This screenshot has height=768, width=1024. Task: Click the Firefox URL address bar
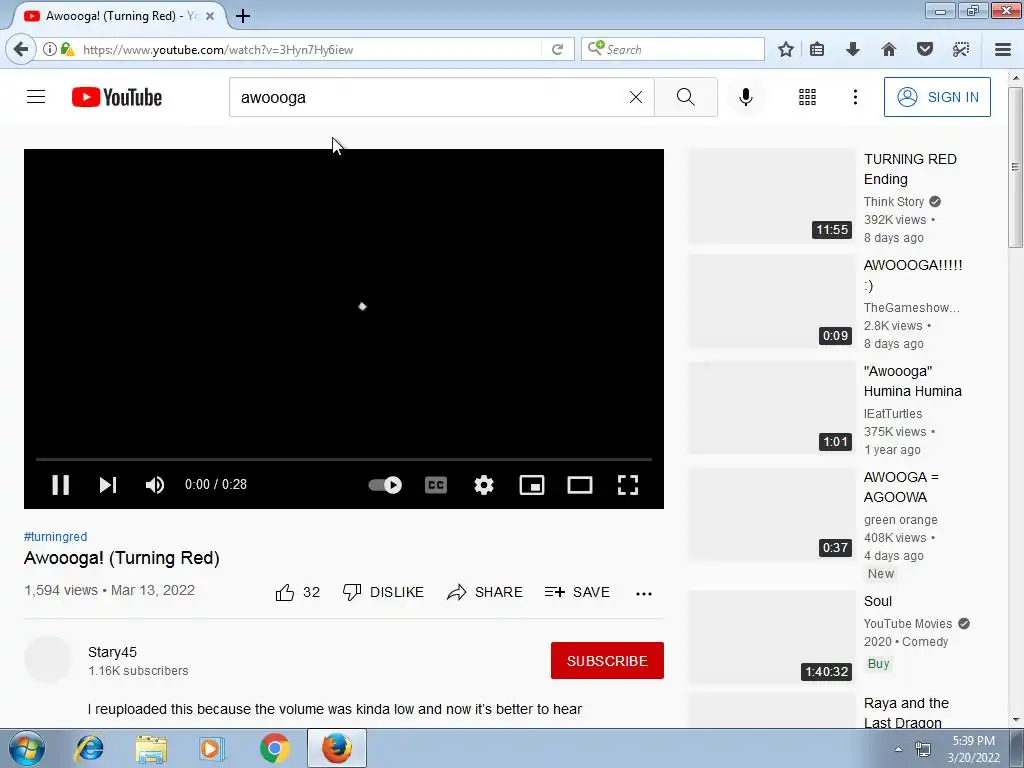coord(310,50)
